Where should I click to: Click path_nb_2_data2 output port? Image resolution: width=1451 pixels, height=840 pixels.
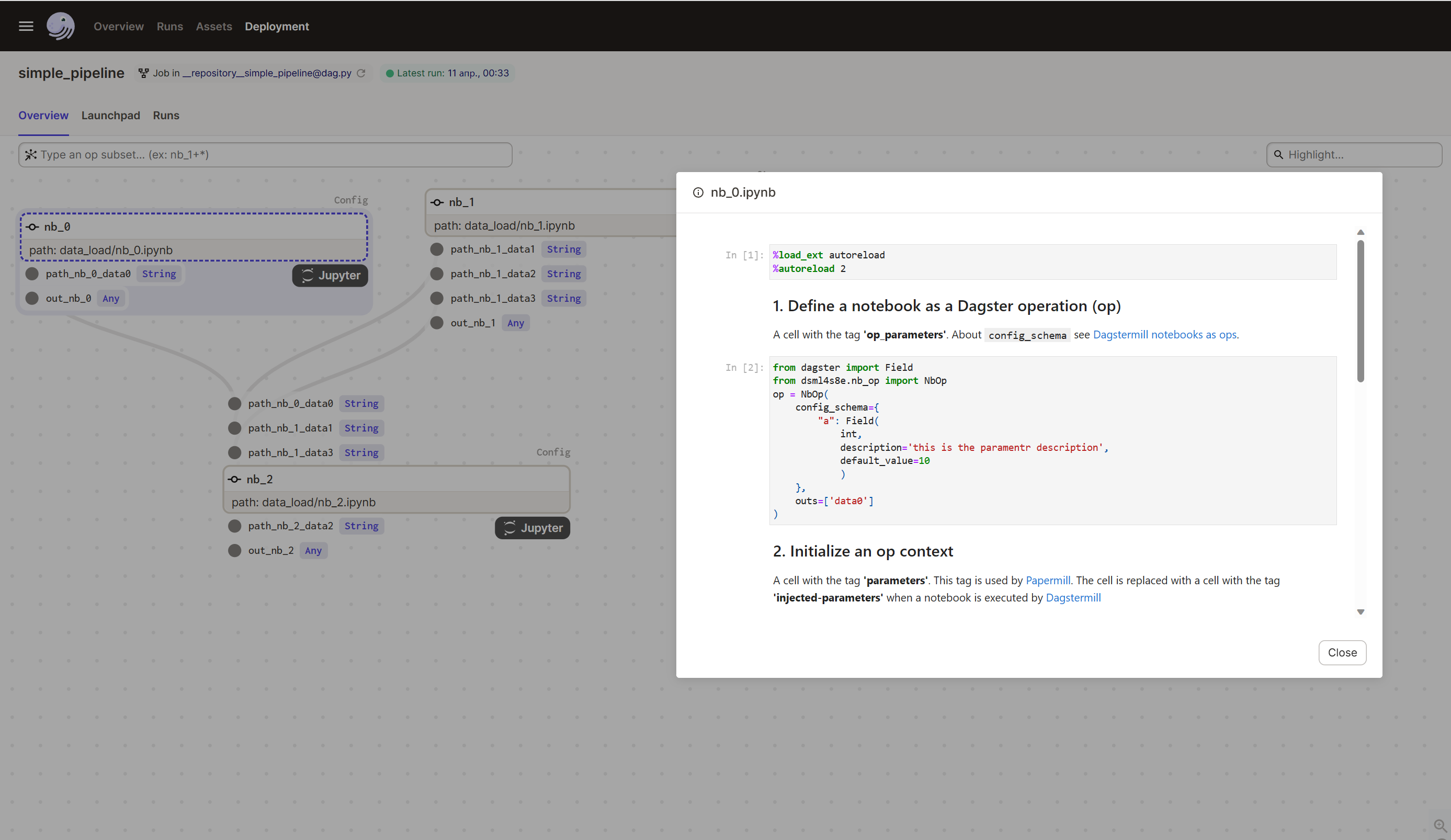(x=234, y=526)
